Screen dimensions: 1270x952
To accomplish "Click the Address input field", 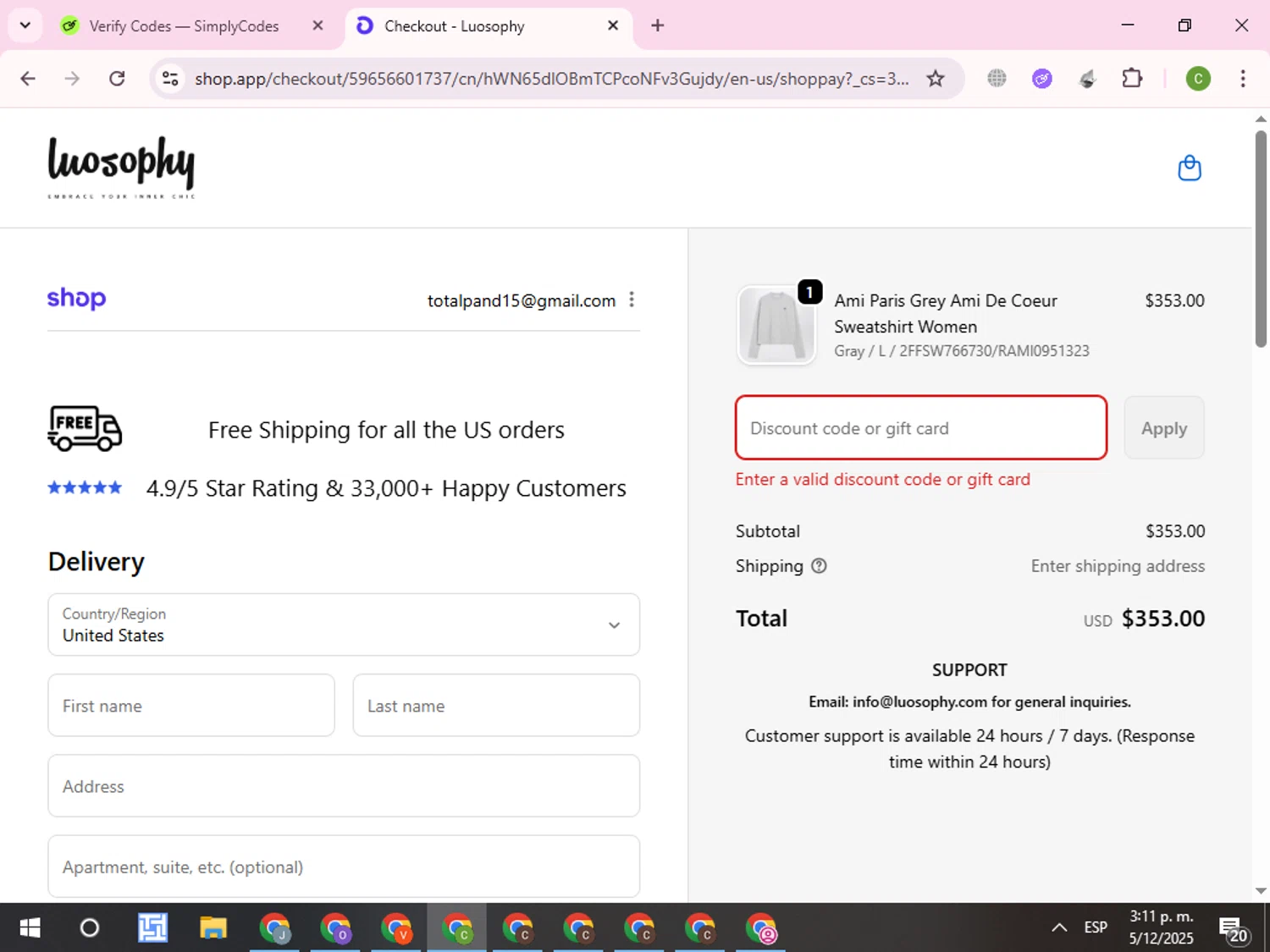I will click(x=344, y=786).
